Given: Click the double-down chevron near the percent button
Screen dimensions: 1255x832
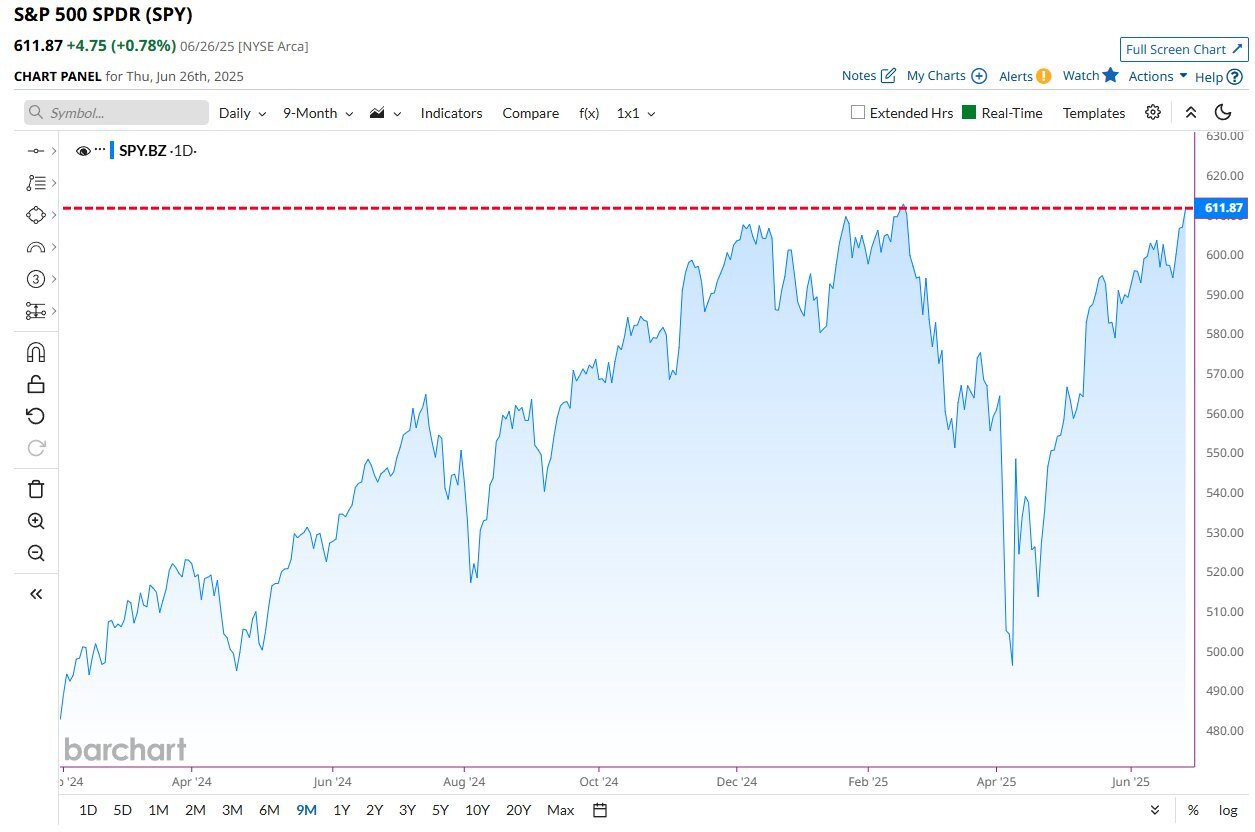Looking at the screenshot, I should click(1155, 810).
